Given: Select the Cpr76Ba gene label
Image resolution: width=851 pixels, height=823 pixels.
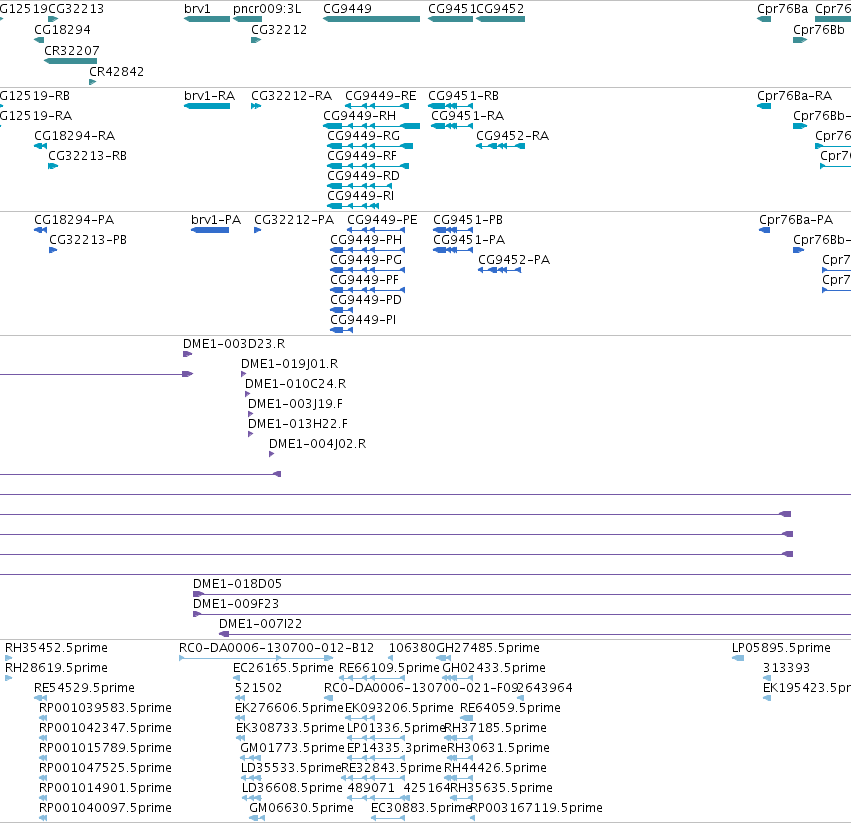Looking at the screenshot, I should tap(783, 9).
